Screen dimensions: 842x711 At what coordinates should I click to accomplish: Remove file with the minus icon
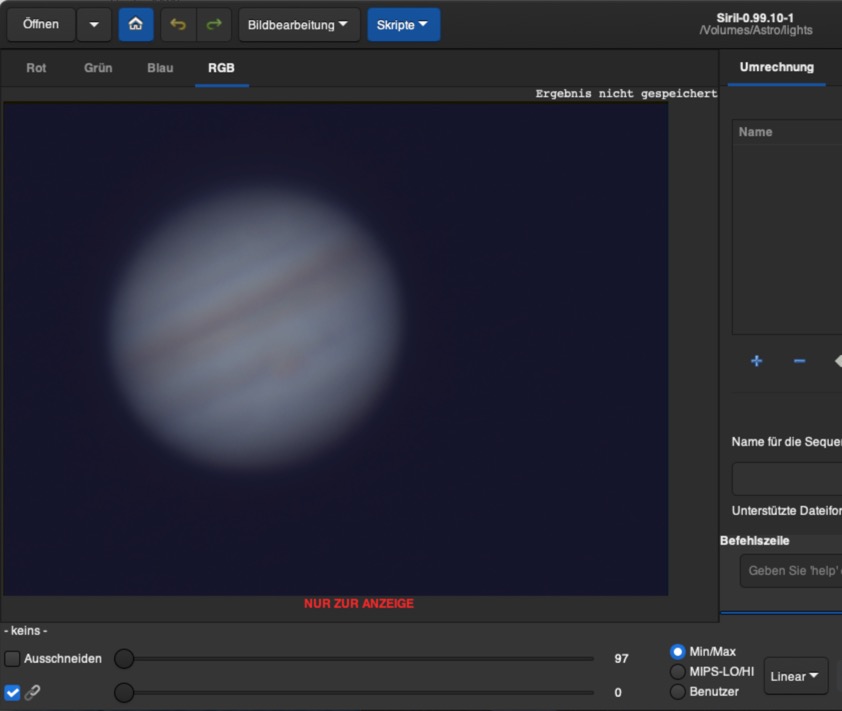[799, 361]
